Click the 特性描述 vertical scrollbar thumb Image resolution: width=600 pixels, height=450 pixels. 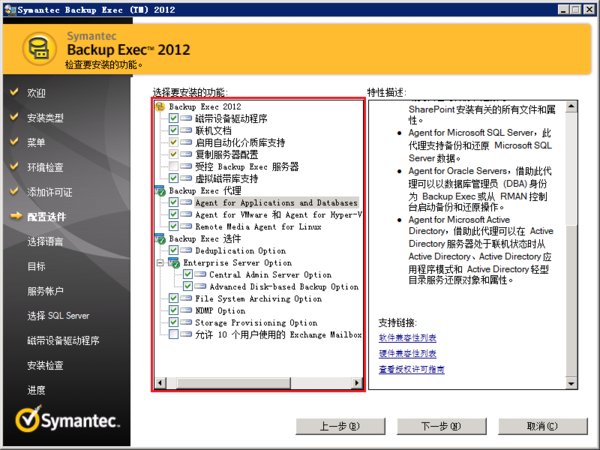point(571,169)
